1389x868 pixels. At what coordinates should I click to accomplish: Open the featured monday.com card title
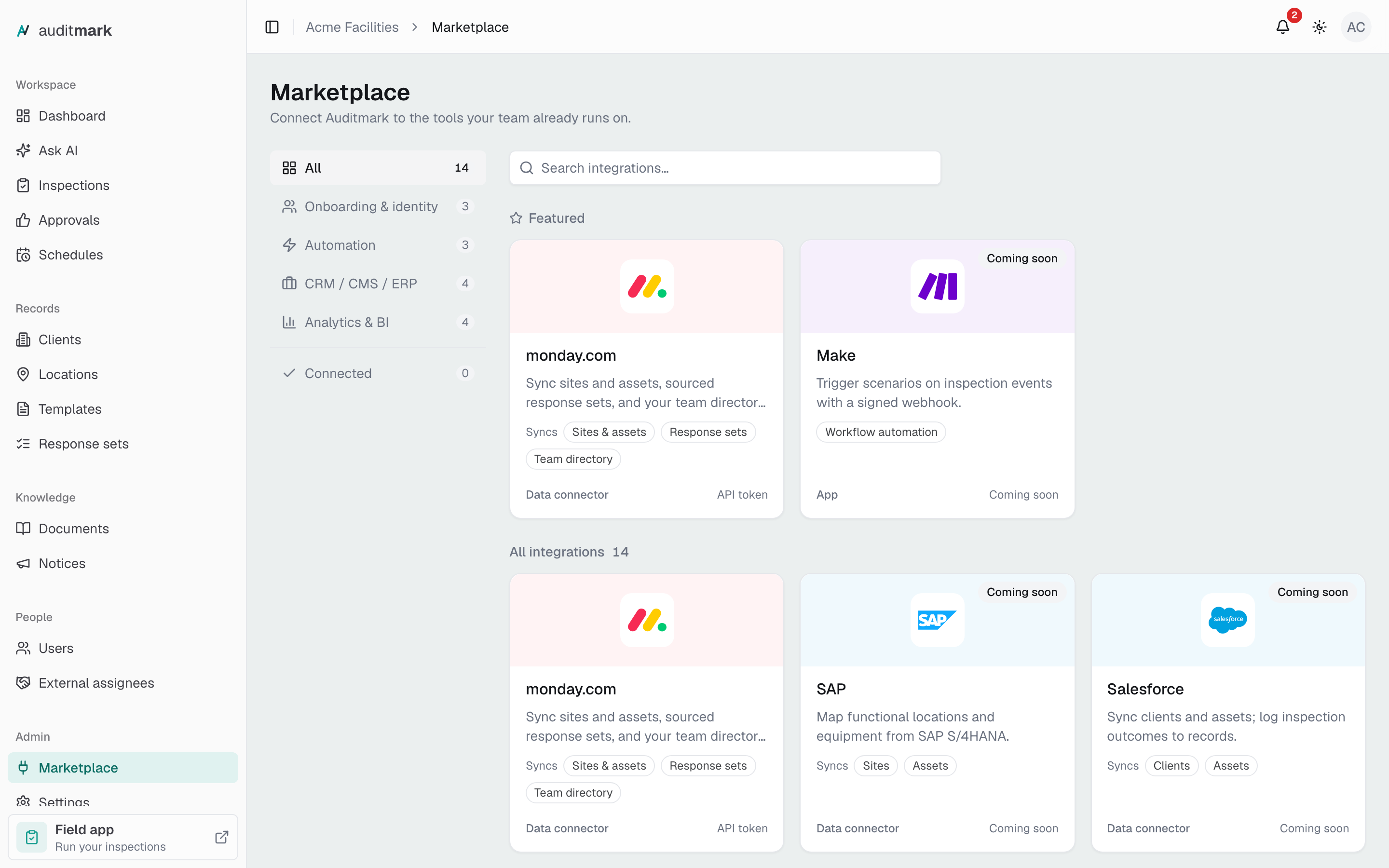pyautogui.click(x=571, y=355)
